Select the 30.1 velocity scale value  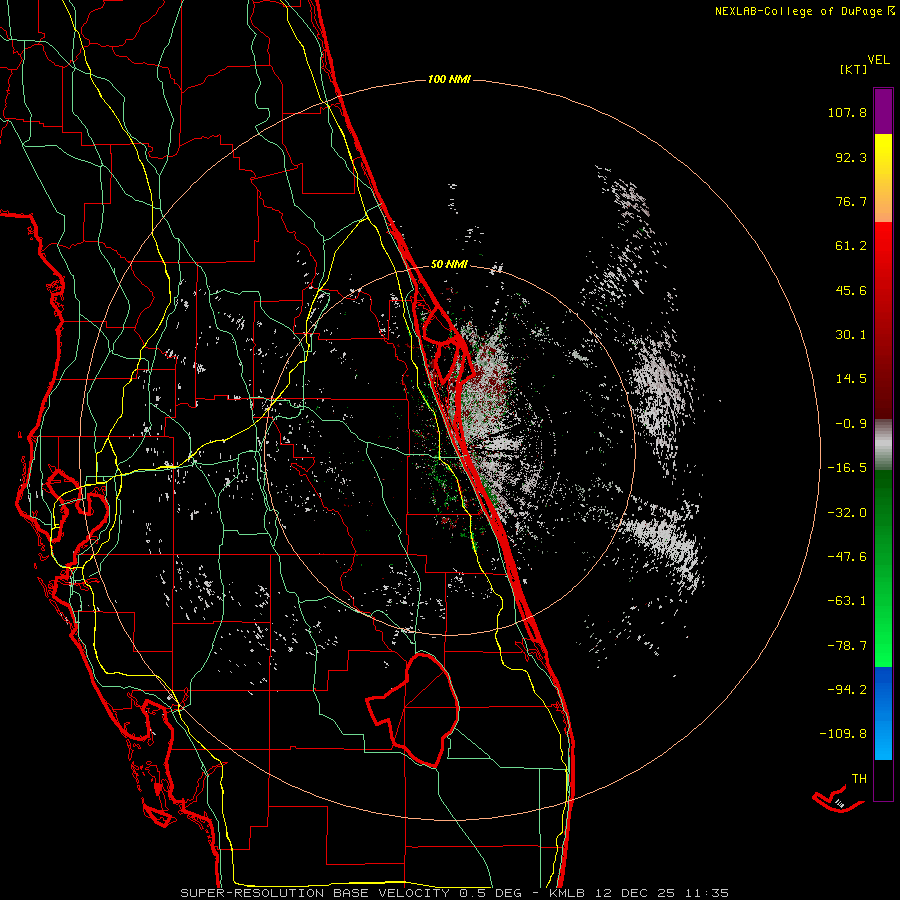(851, 335)
